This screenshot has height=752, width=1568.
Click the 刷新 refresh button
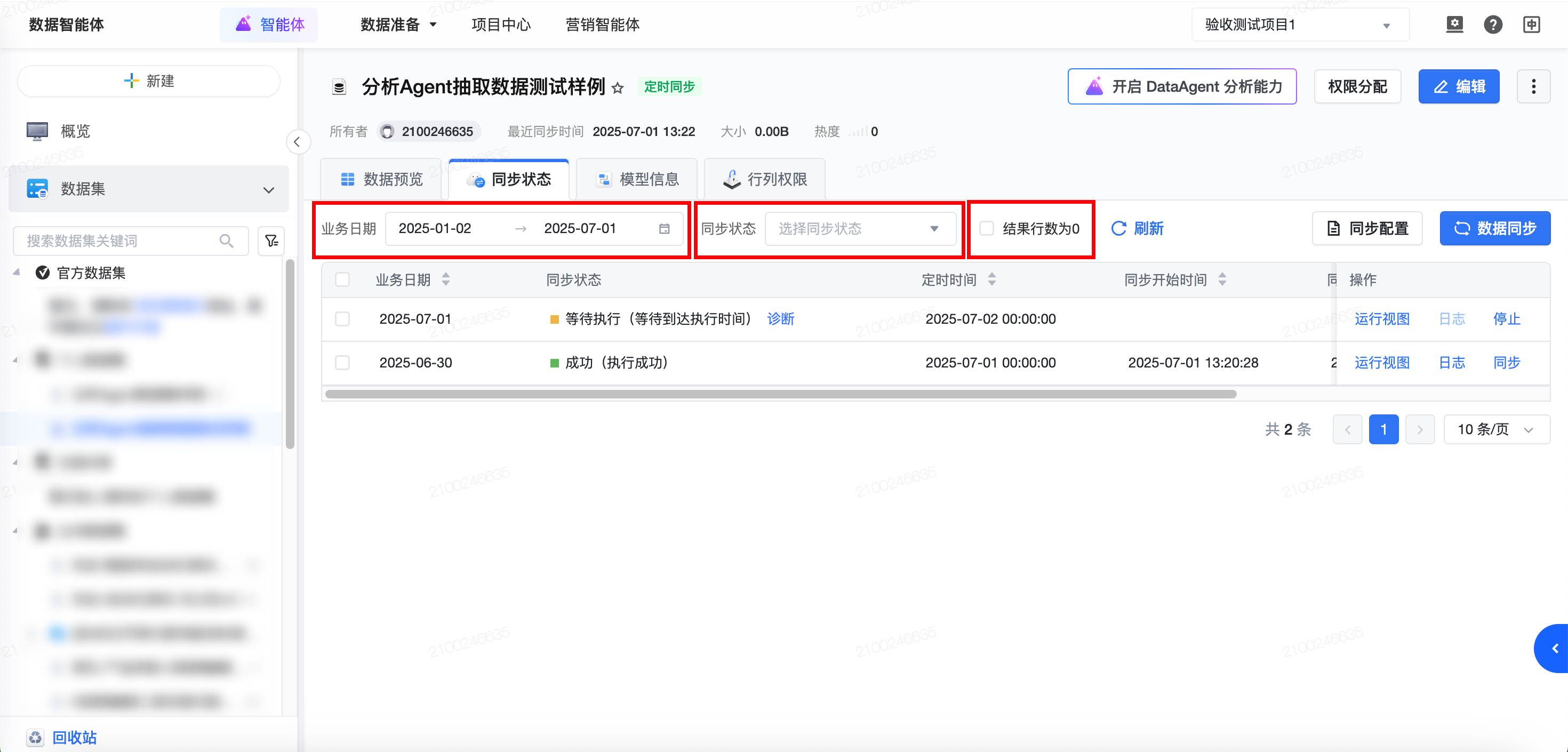(x=1137, y=228)
